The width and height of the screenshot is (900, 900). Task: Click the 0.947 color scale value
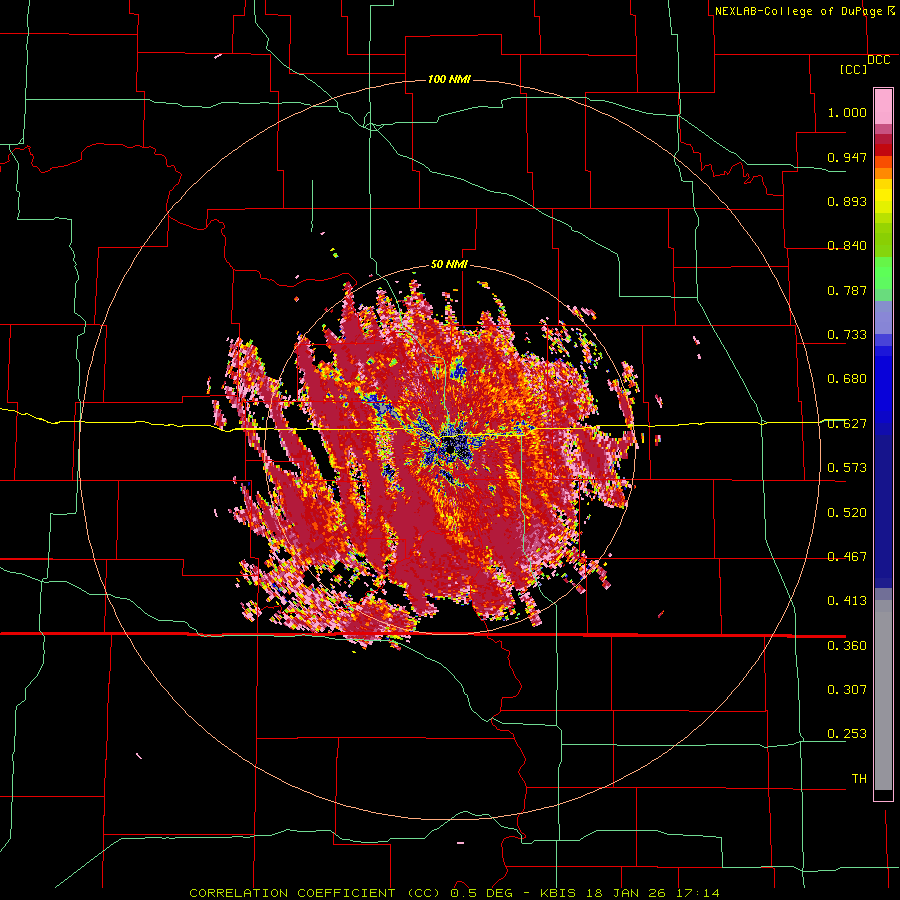point(847,157)
